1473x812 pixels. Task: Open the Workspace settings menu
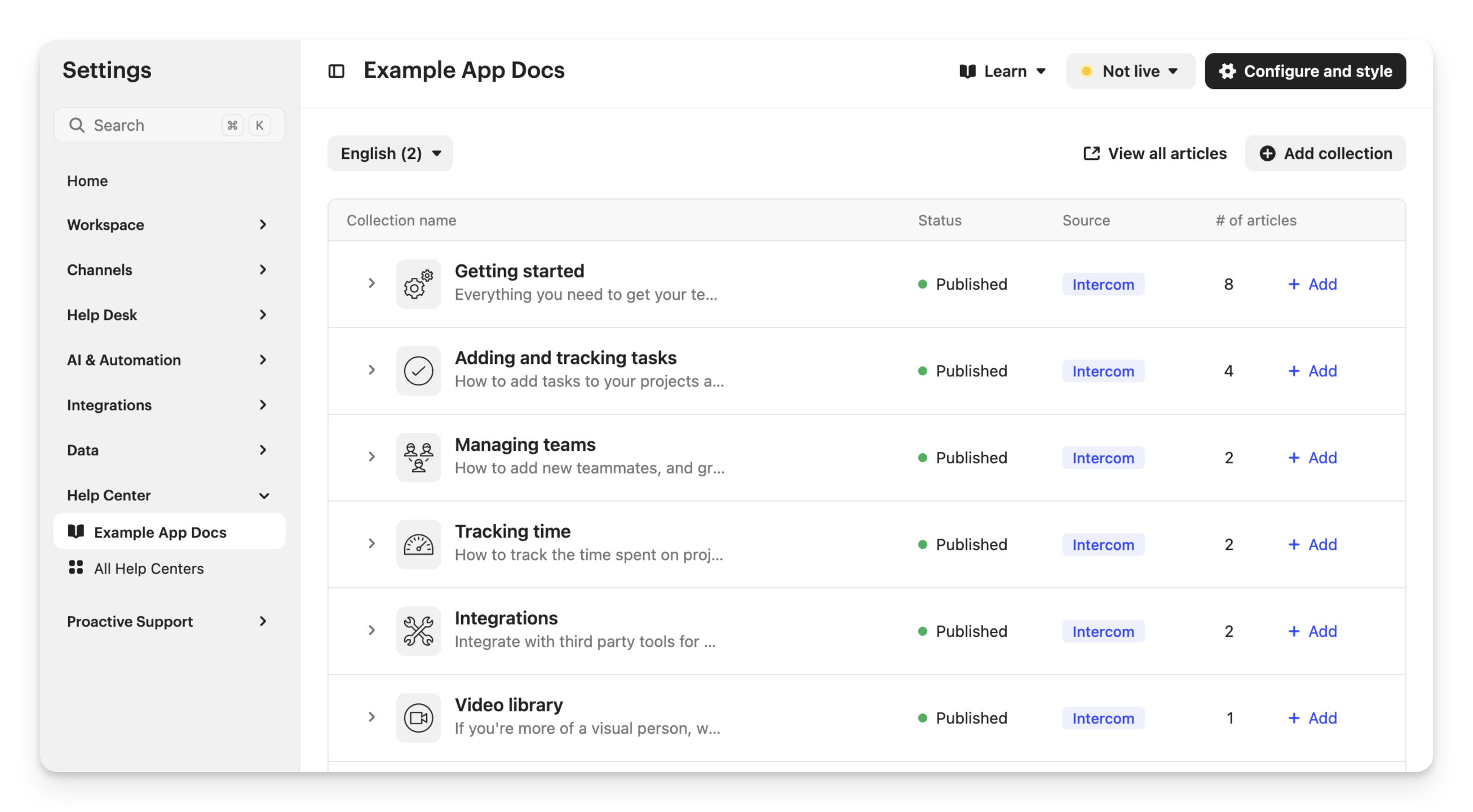[166, 225]
